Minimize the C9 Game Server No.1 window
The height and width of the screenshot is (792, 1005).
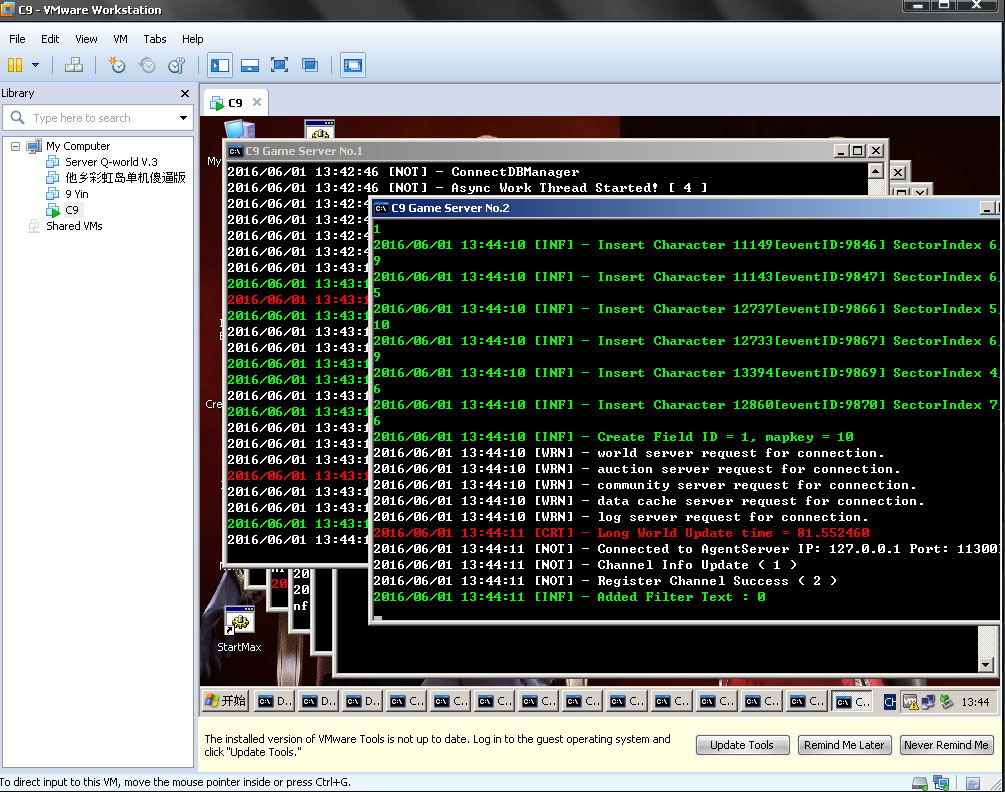click(x=842, y=151)
